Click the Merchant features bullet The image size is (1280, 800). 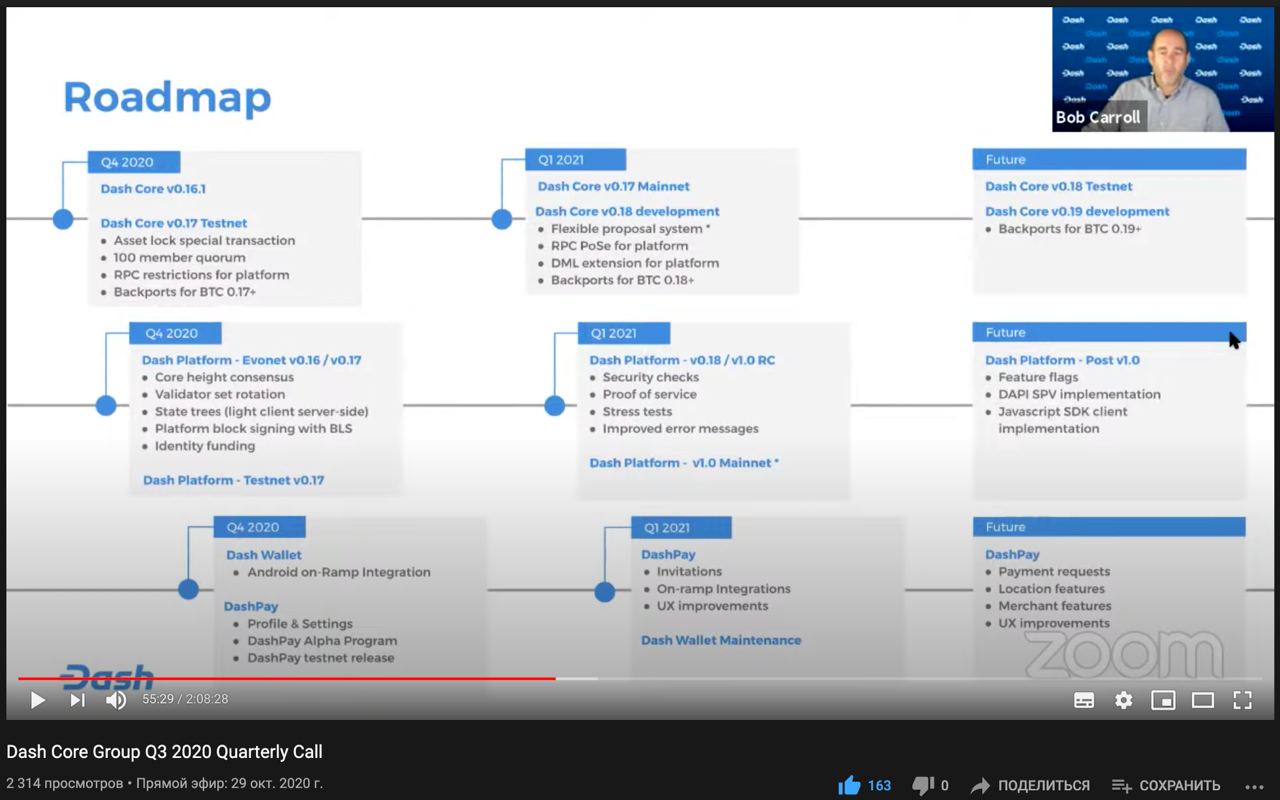coord(1055,606)
